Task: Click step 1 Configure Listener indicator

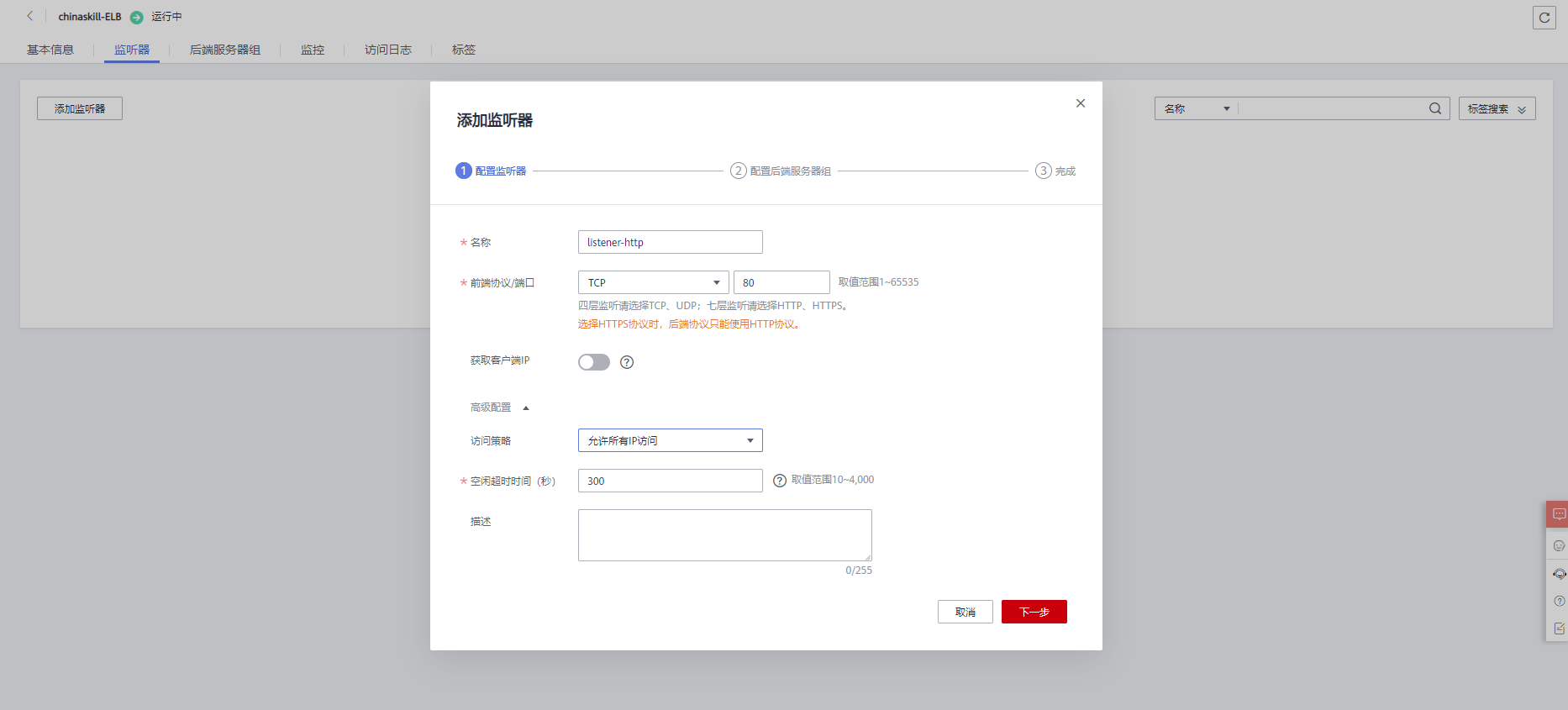Action: pos(491,171)
